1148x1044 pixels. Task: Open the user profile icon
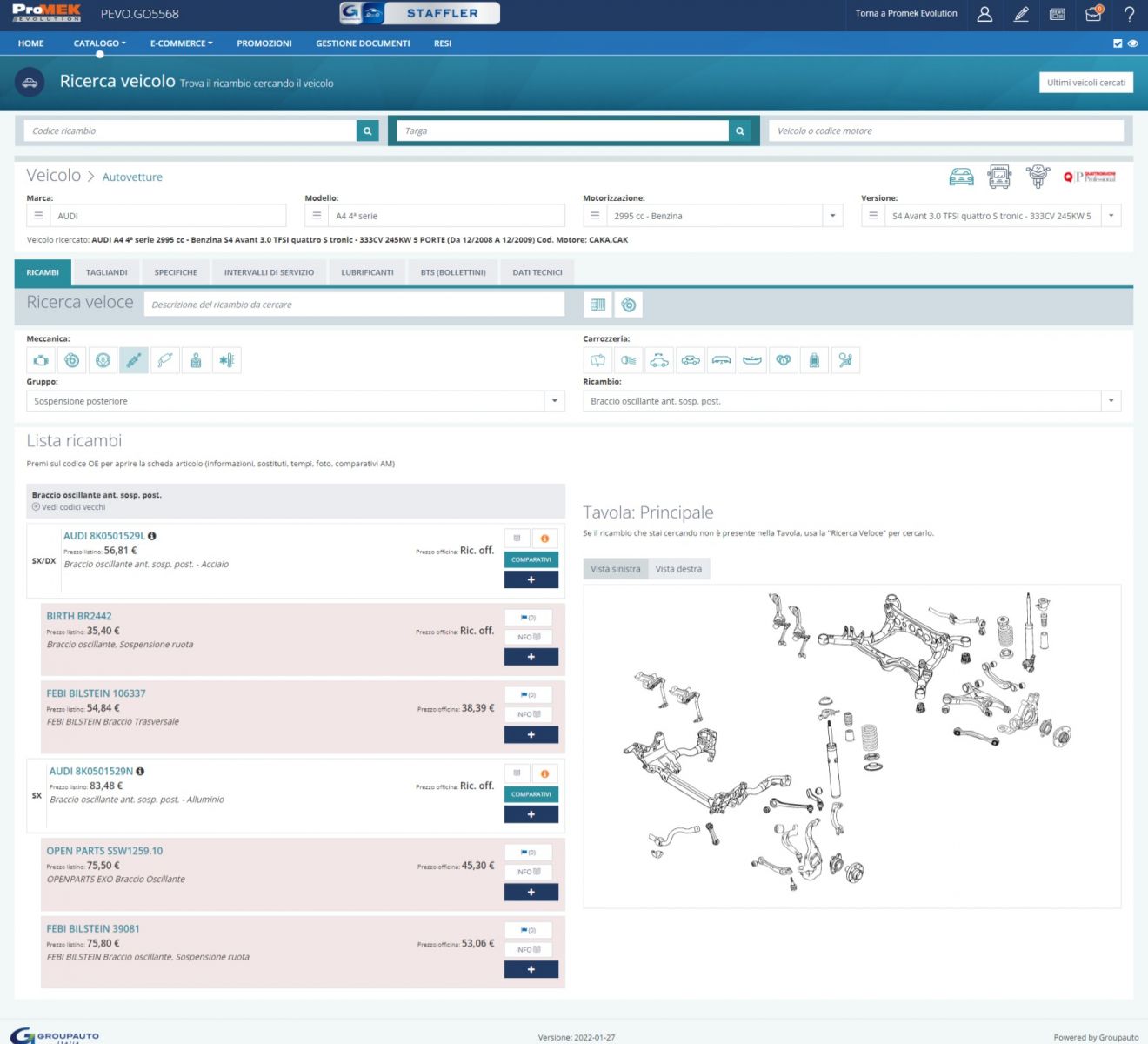[x=984, y=14]
